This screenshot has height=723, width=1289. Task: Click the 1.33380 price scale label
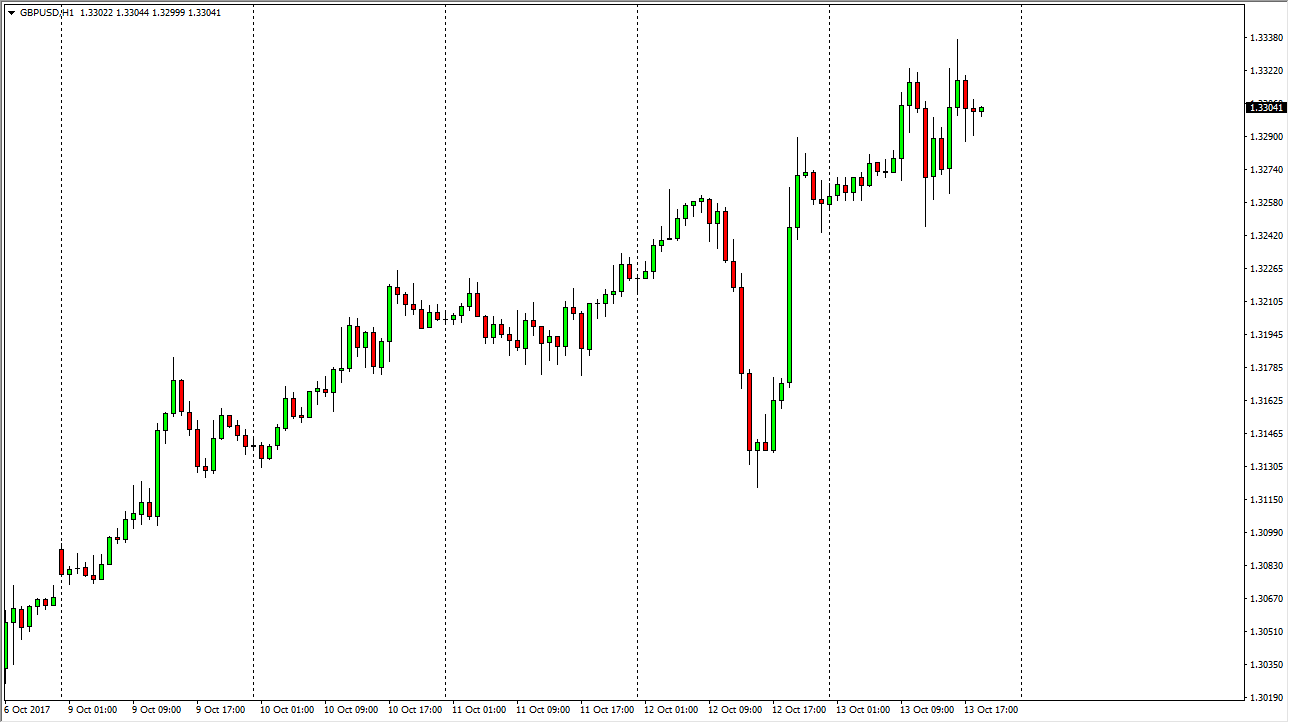(1266, 38)
